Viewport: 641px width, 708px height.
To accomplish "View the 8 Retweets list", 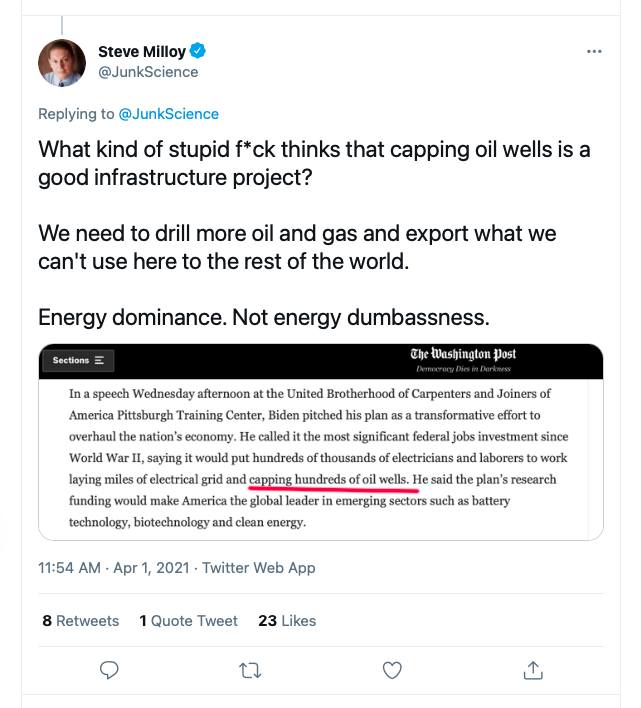I will click(x=80, y=621).
